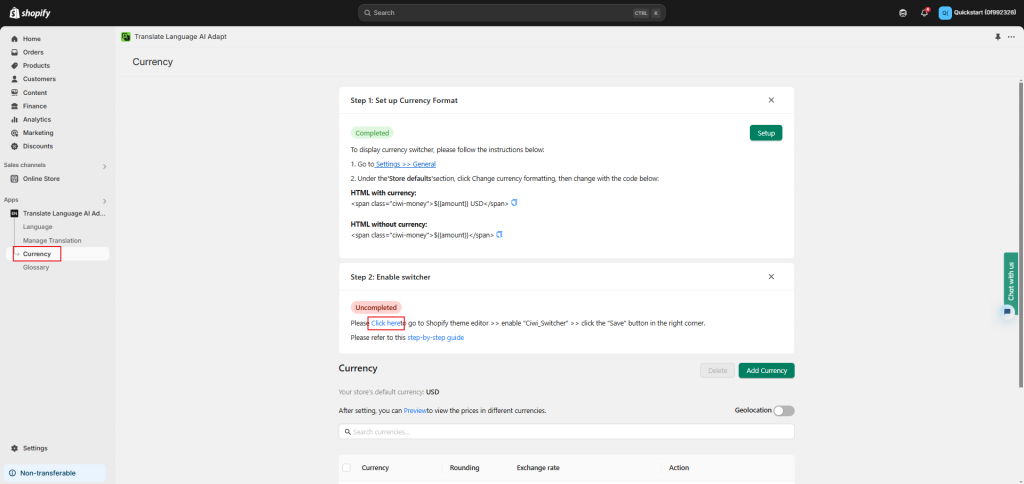Click the Shopify logo in header
The height and width of the screenshot is (484, 1024).
point(29,12)
